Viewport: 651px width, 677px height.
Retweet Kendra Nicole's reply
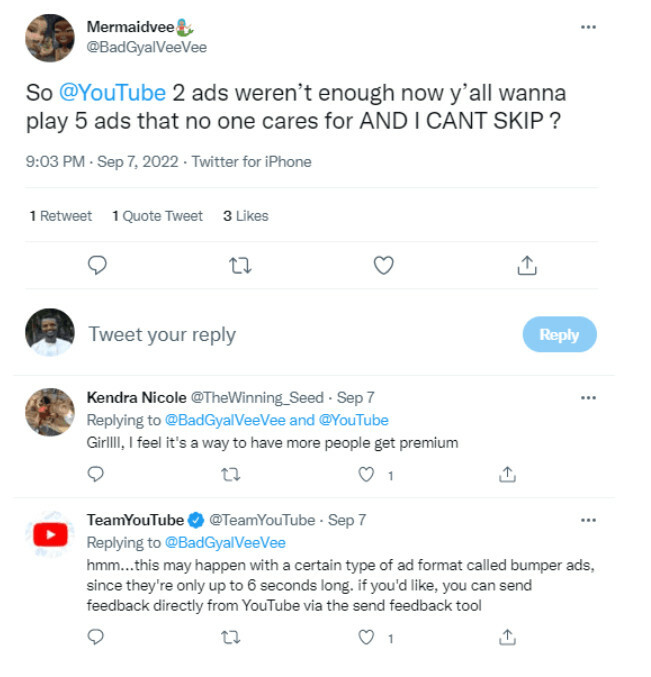tap(231, 474)
